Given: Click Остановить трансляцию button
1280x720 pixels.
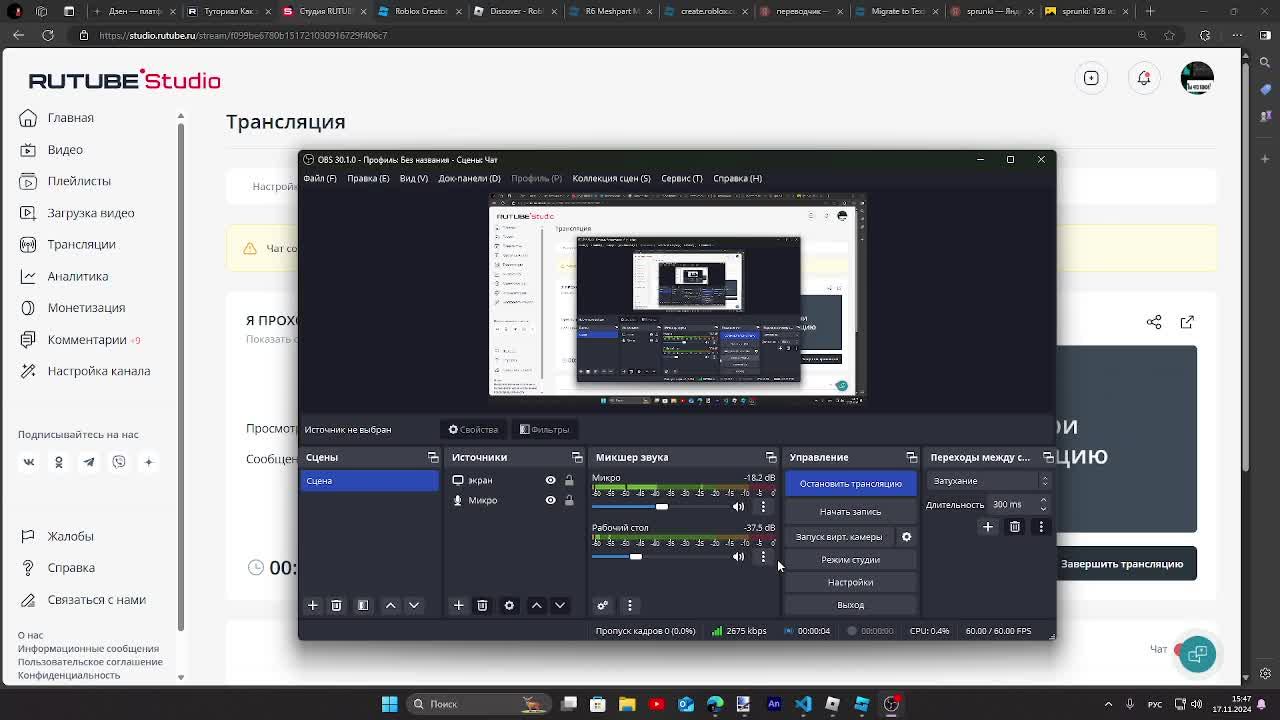Looking at the screenshot, I should [850, 484].
